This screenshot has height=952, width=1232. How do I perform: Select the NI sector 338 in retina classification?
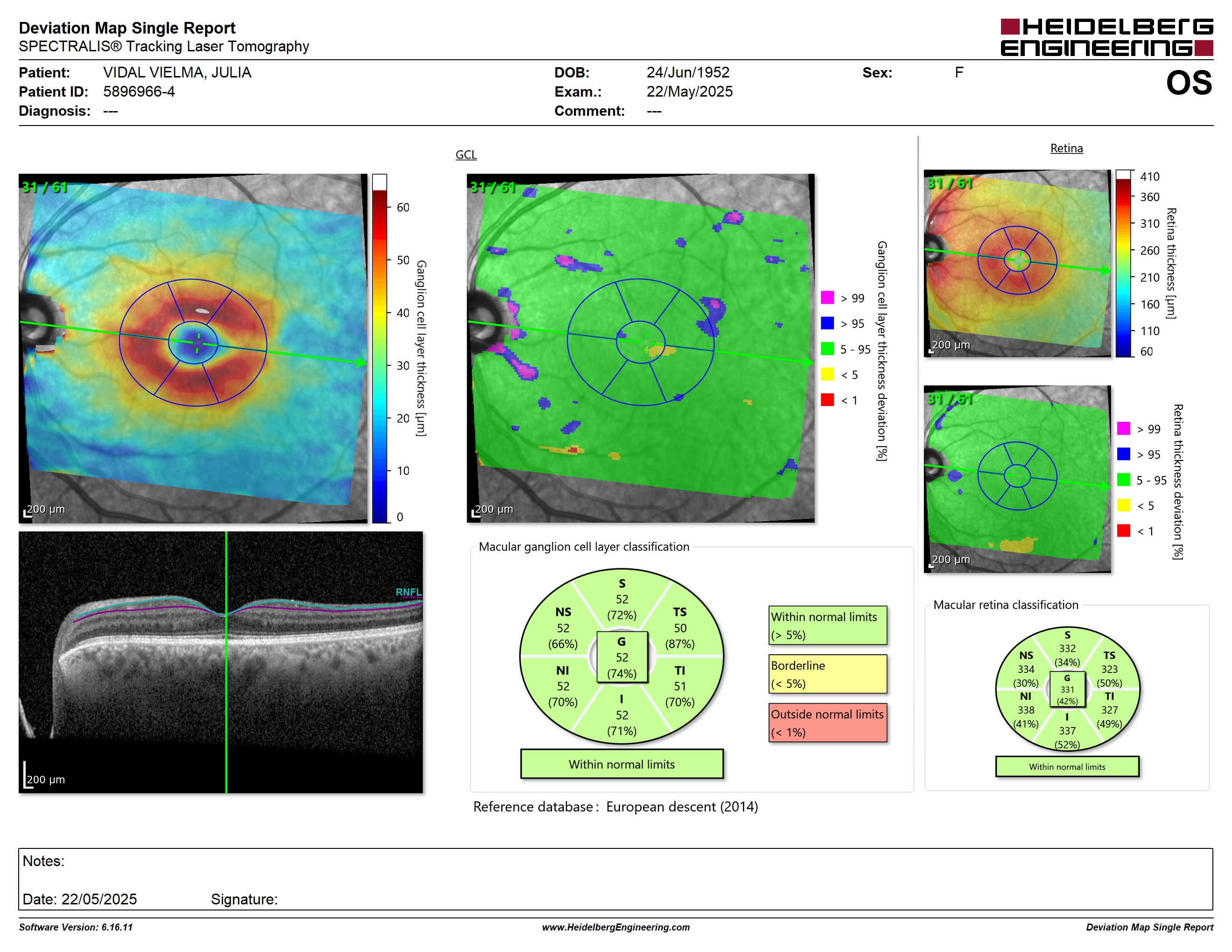click(1026, 710)
